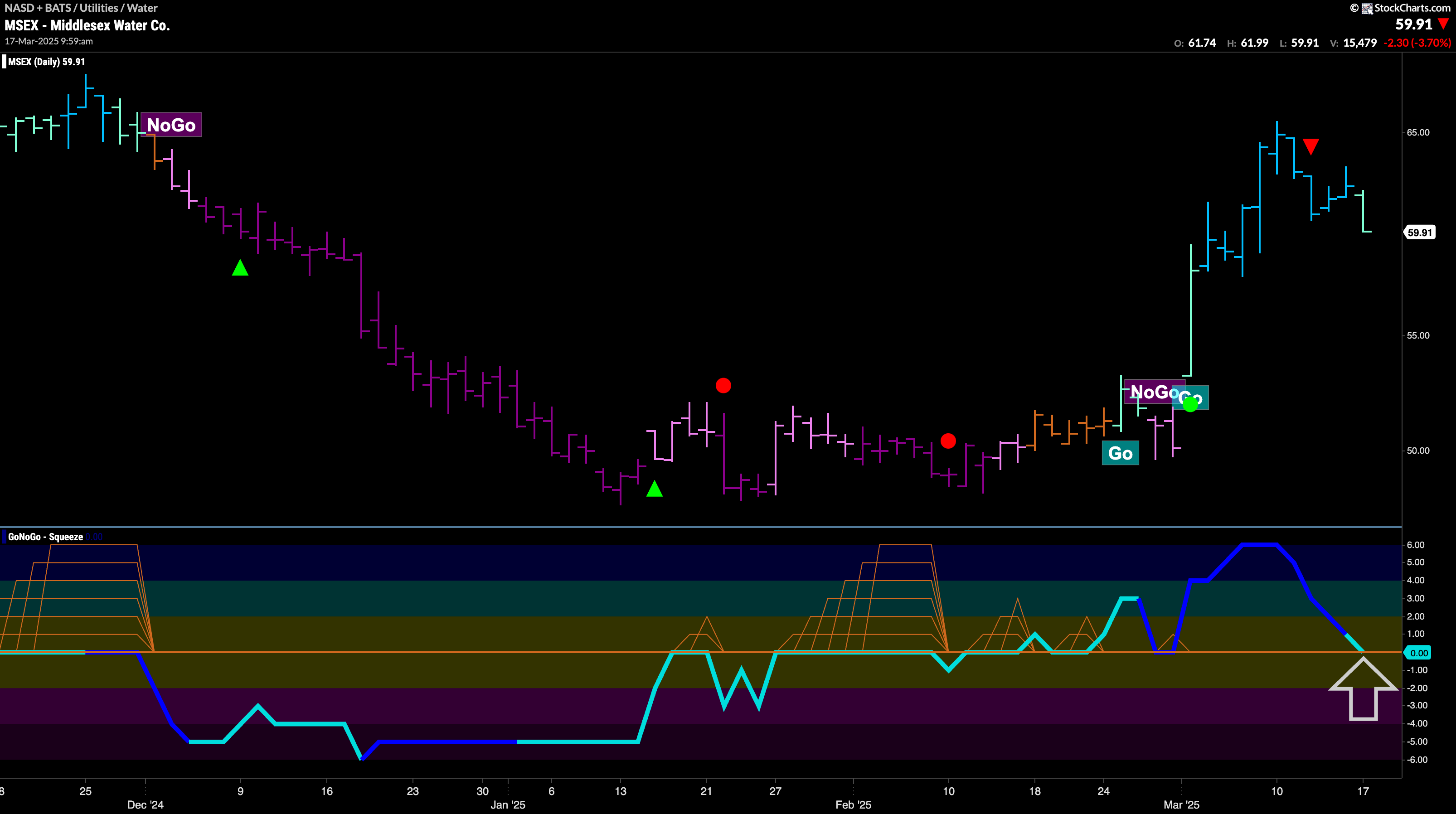Click the MSEX - Middlesex Water Co. title
The width and height of the screenshot is (1456, 814).
(x=87, y=25)
